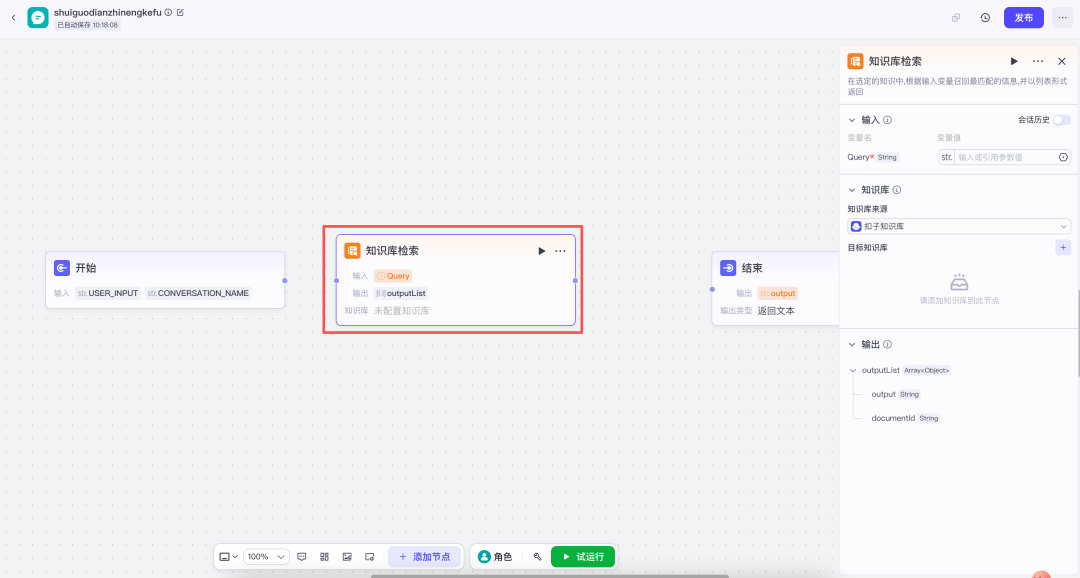Viewport: 1080px width, 578px height.
Task: Click the 发布 publish button
Action: click(x=1024, y=18)
